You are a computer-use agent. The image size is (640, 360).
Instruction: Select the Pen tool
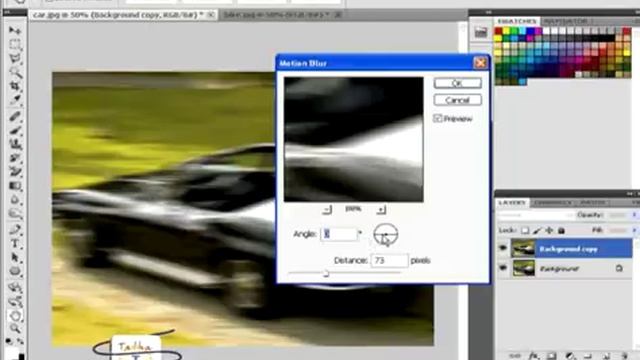click(x=15, y=230)
